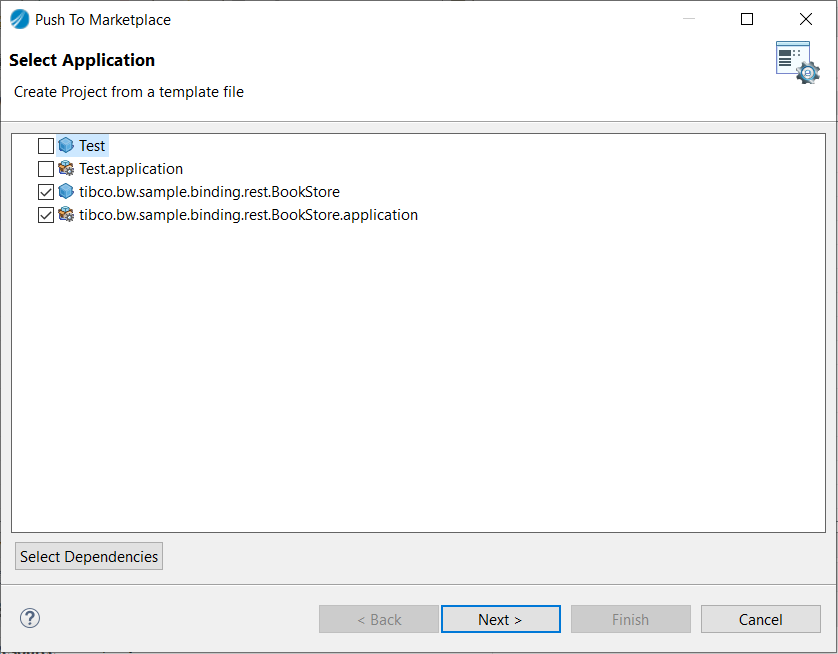Open the help question mark icon

(30, 618)
